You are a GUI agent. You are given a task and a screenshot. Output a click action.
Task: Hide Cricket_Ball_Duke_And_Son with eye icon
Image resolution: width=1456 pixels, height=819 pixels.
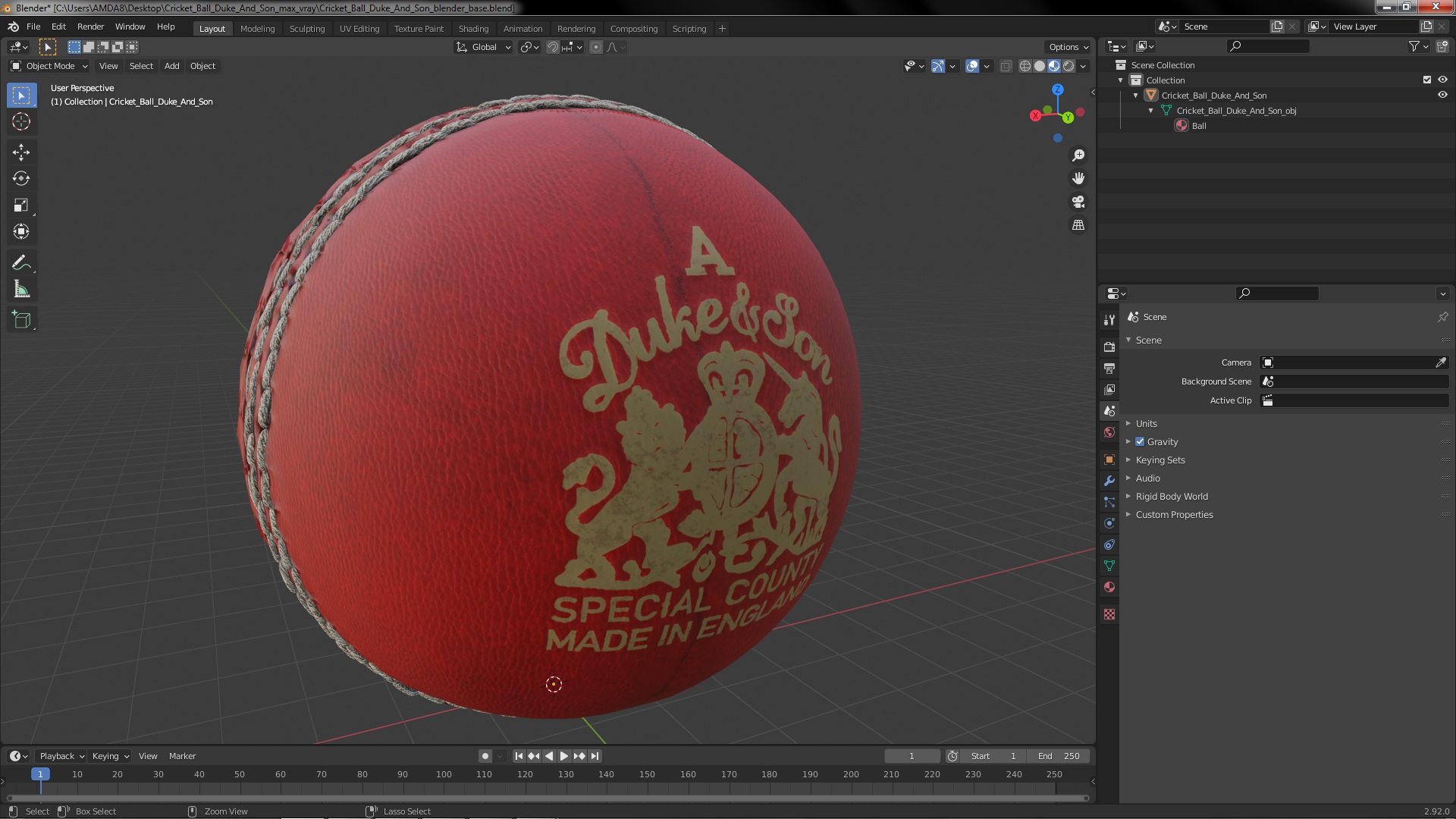(x=1442, y=95)
